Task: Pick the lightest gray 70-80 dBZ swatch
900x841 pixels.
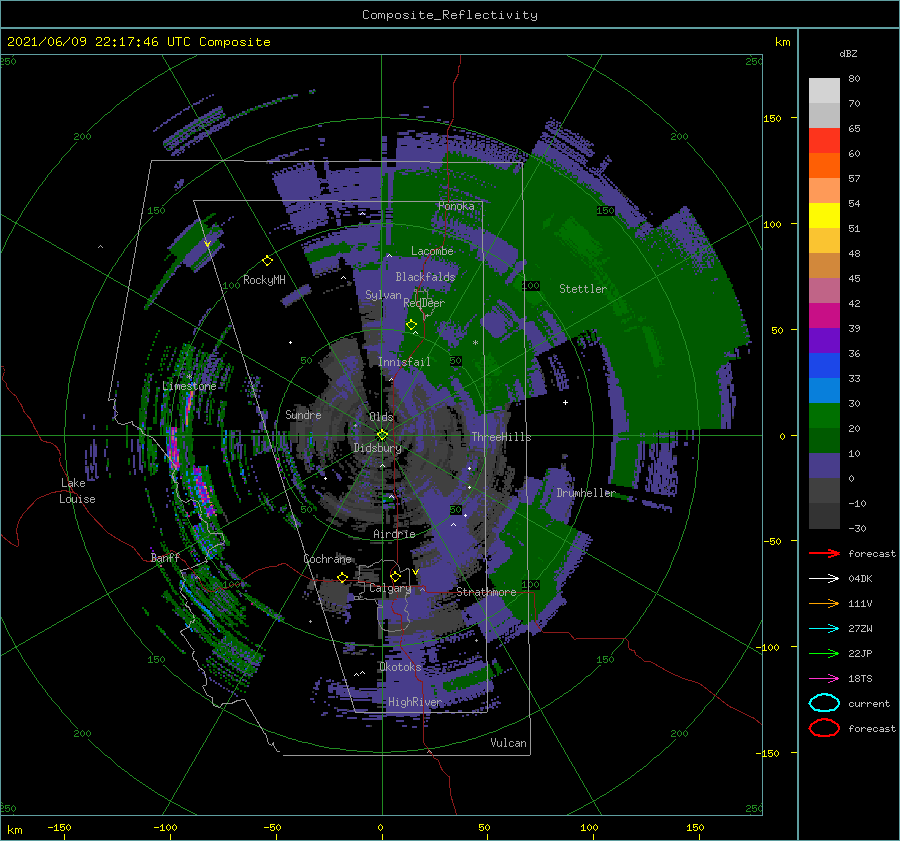Action: (824, 91)
